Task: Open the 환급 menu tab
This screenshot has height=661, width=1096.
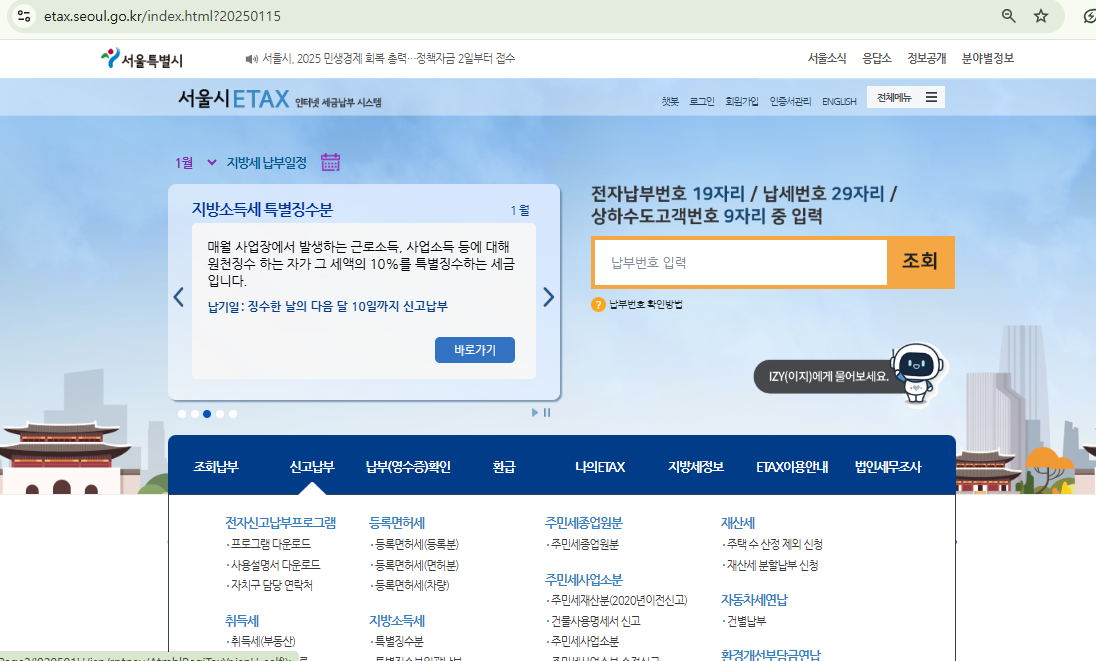Action: point(504,467)
